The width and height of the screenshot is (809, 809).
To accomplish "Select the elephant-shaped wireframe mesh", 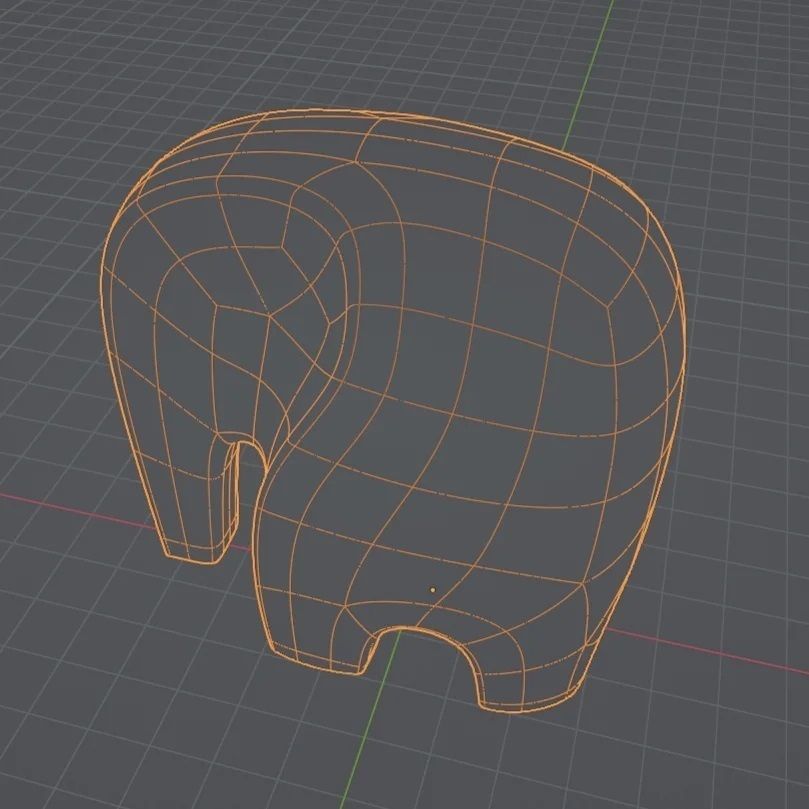I will click(x=393, y=410).
